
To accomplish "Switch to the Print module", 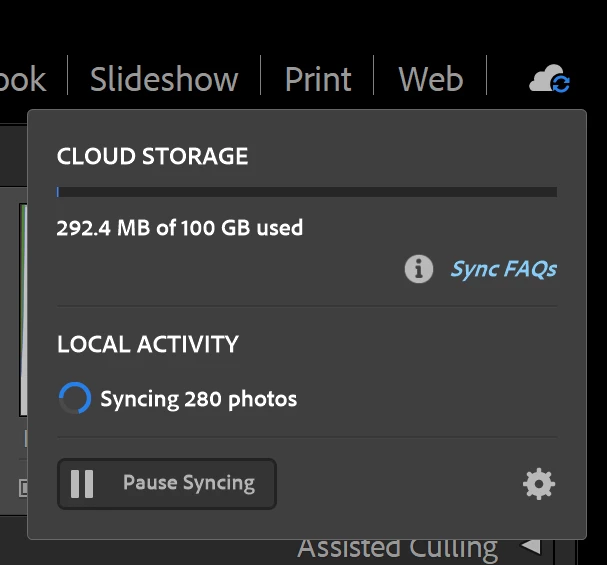I will (318, 79).
